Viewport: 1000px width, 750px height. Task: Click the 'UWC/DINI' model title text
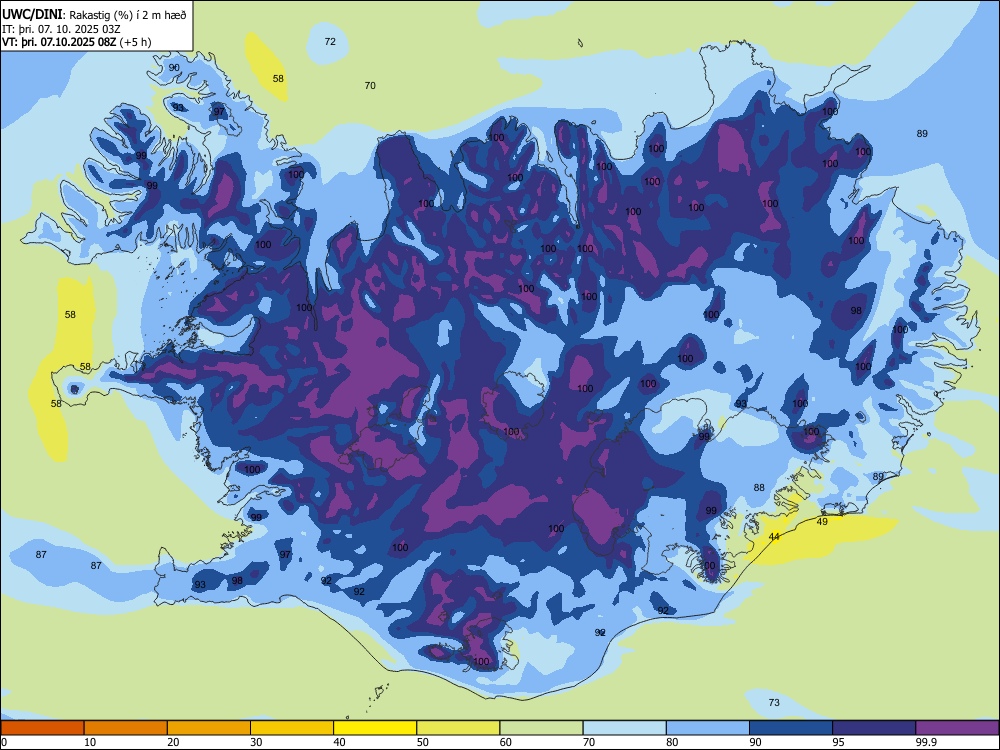click(33, 15)
